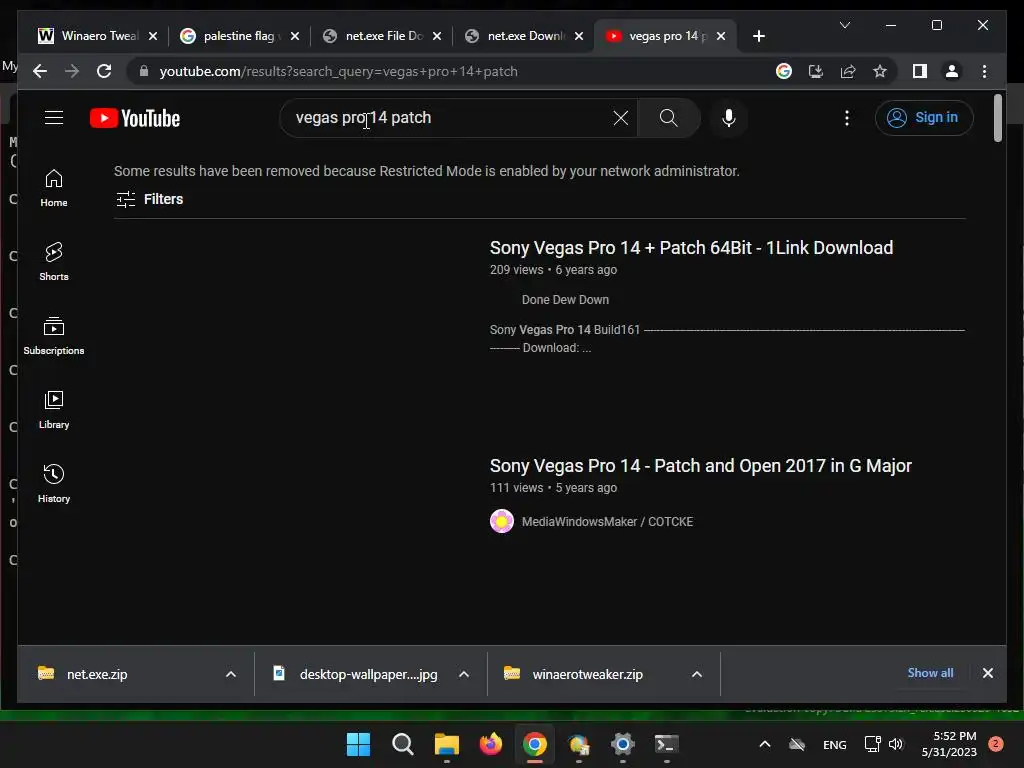
Task: Click the YouTube logo
Action: 135,118
